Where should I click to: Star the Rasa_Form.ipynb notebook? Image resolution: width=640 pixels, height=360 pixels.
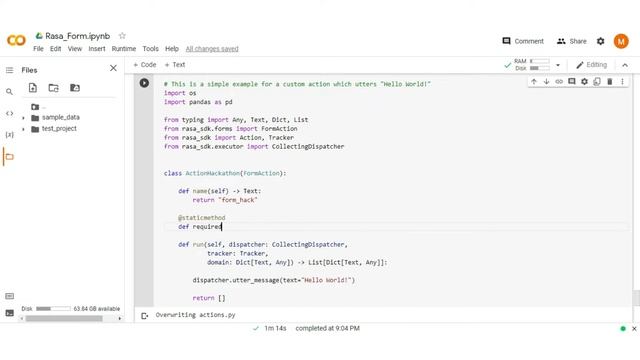click(122, 36)
